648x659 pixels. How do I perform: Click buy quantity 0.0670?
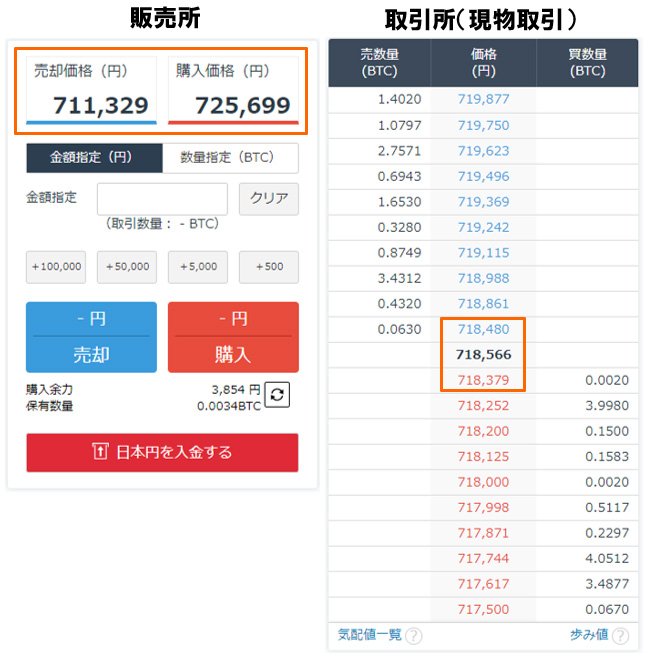pos(607,609)
